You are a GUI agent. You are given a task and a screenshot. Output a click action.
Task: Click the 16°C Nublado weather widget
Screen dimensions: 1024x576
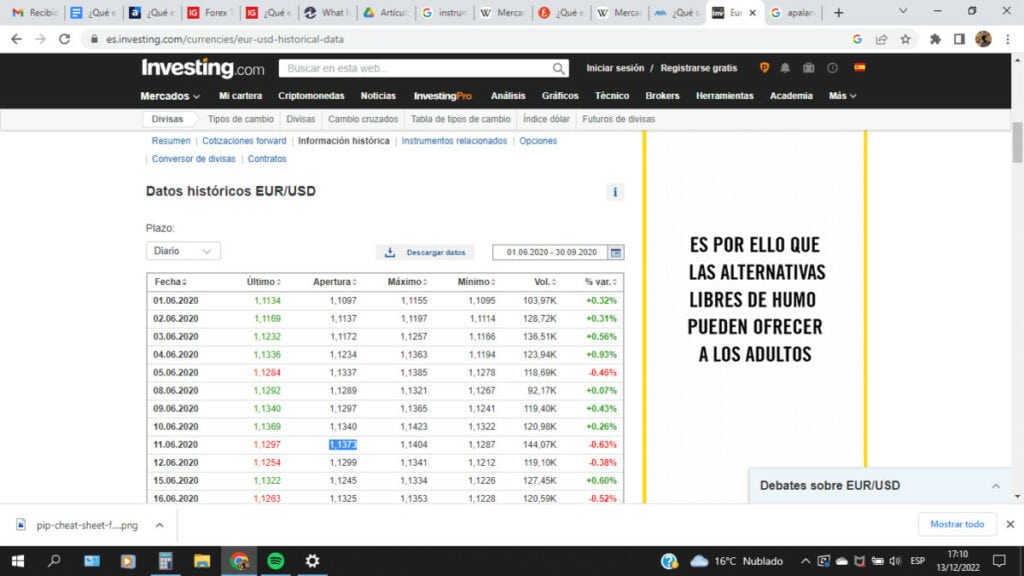(737, 561)
